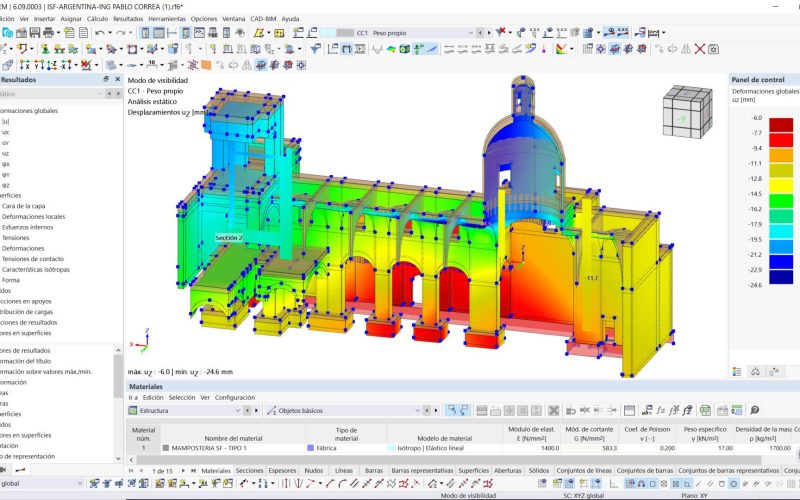
Task: Click the Print icon in toolbar
Action: point(48,33)
